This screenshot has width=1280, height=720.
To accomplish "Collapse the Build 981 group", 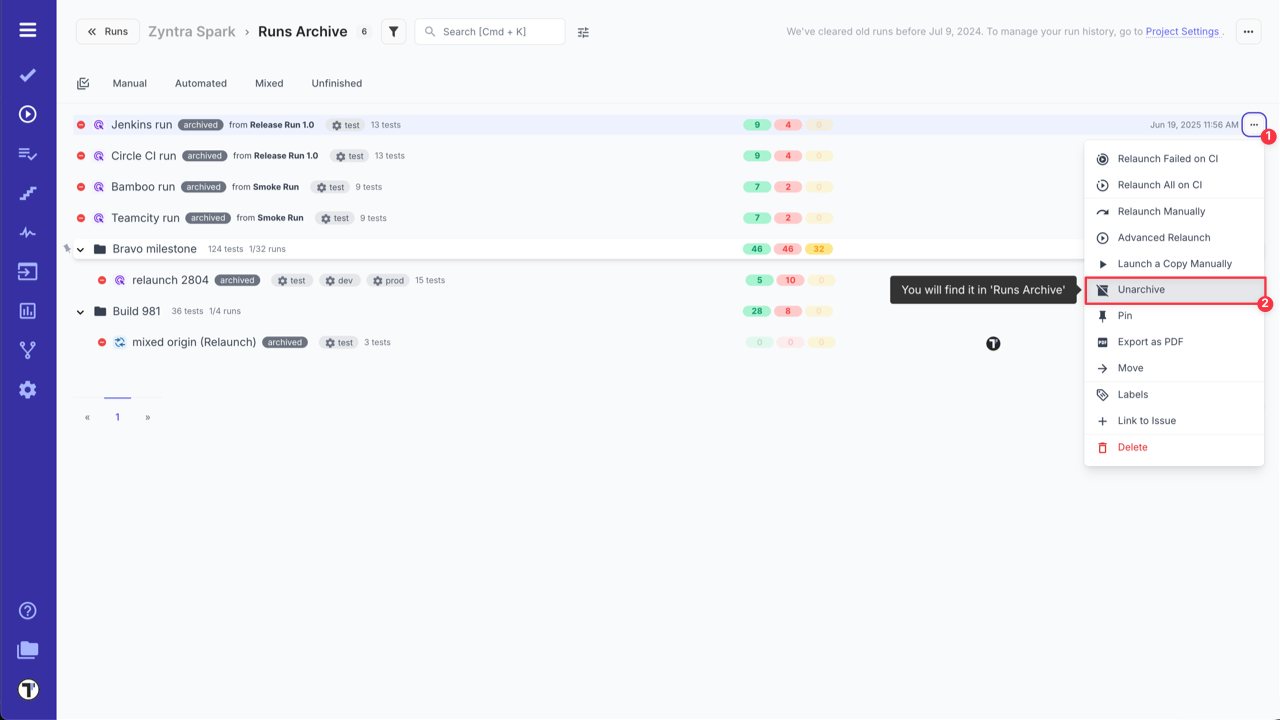I will [80, 311].
